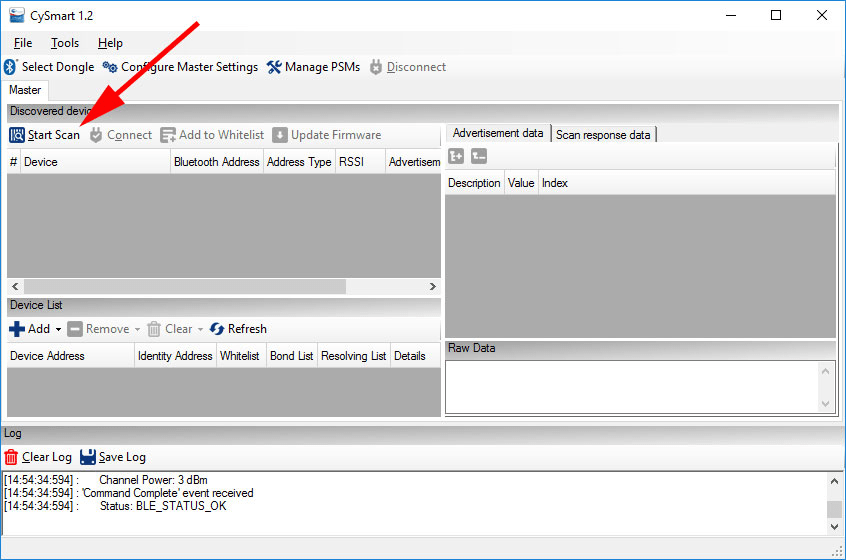Open Configure Master Settings
This screenshot has height=560, width=846.
tap(180, 67)
